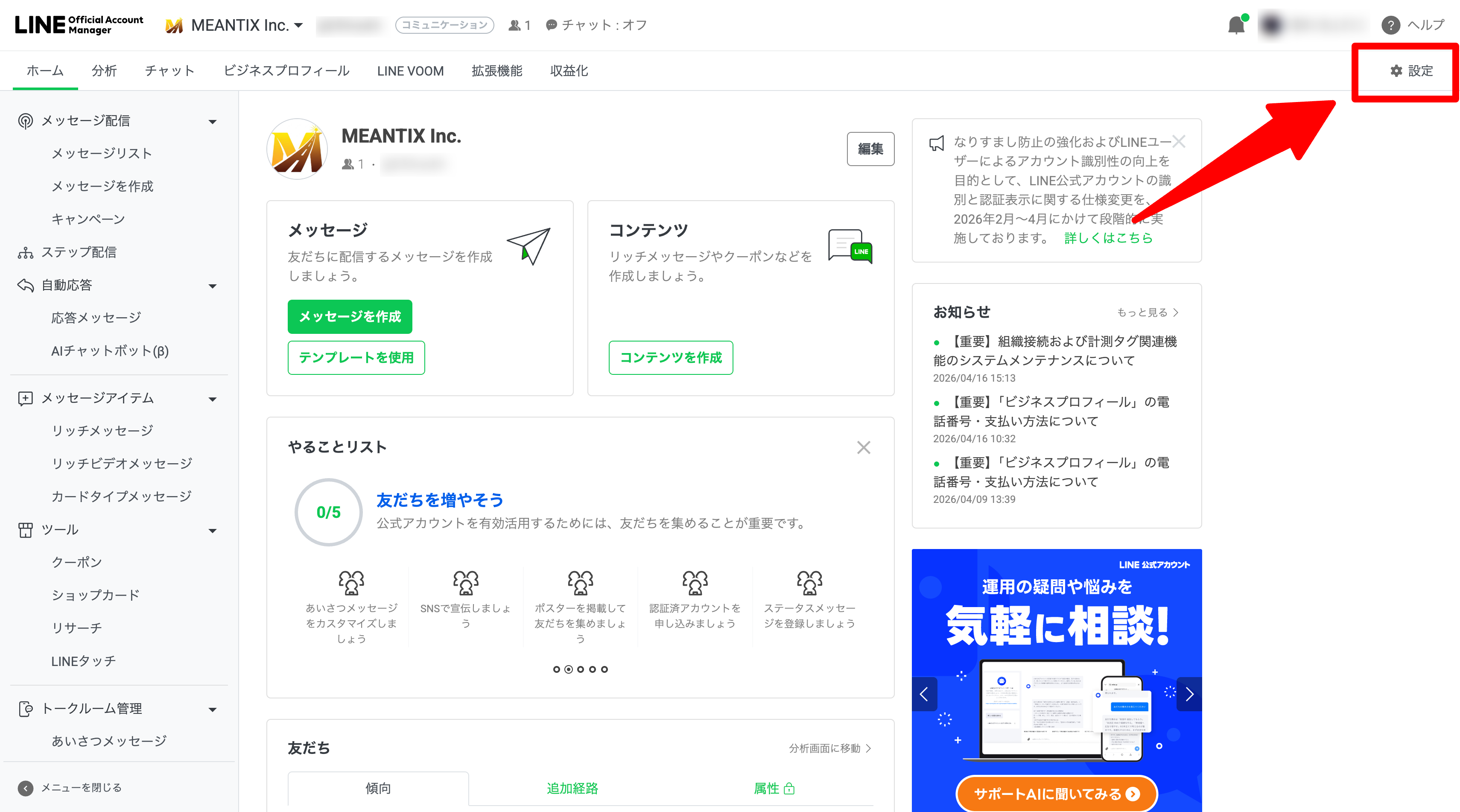The height and width of the screenshot is (812, 1460).
Task: Collapse the menu with メニューを閉じる arrow
Action: pos(25,788)
